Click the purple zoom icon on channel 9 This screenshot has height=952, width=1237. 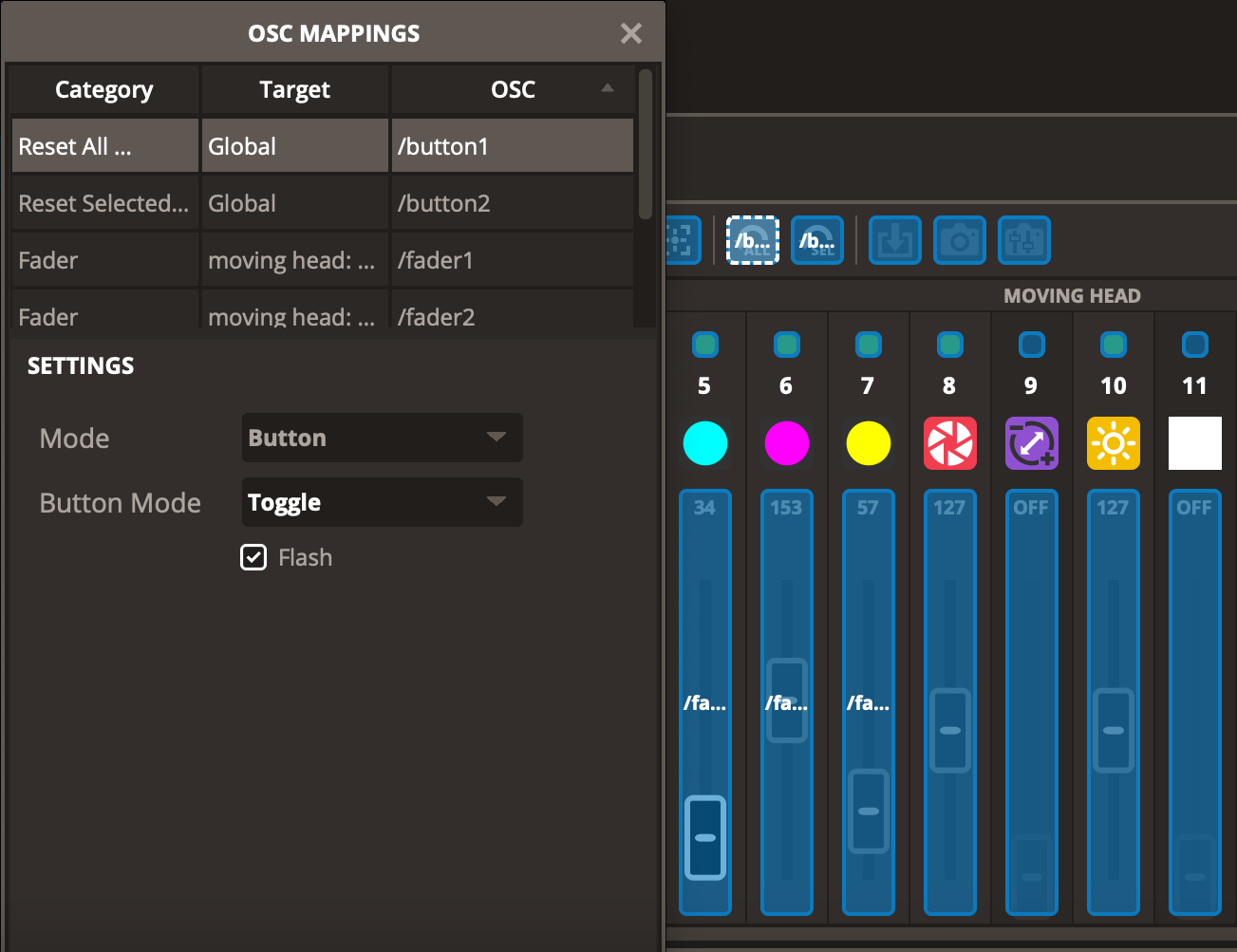(x=1031, y=443)
